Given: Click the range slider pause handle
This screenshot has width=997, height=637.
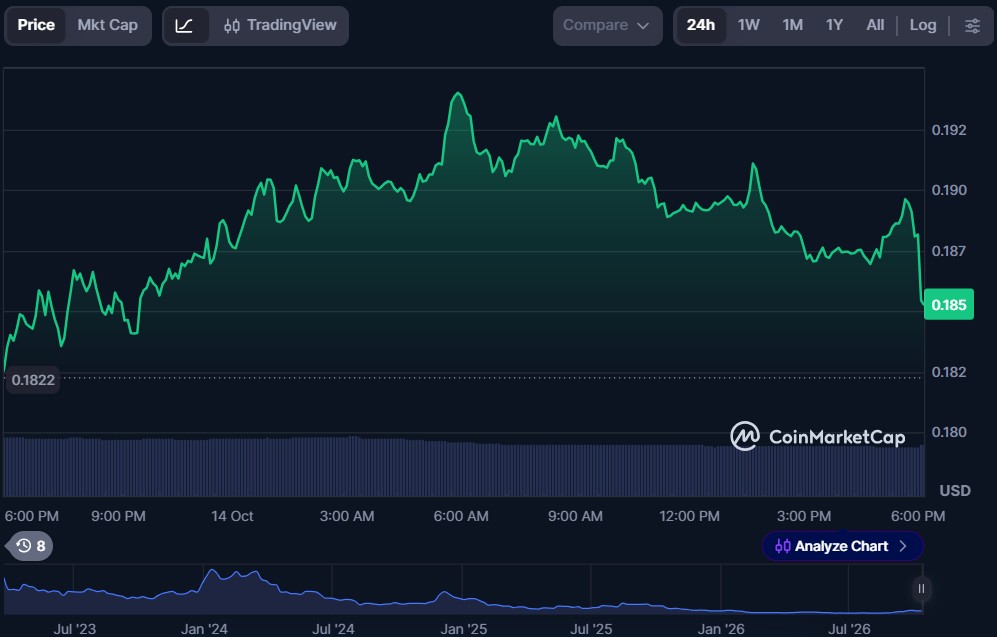Looking at the screenshot, I should click(x=921, y=589).
